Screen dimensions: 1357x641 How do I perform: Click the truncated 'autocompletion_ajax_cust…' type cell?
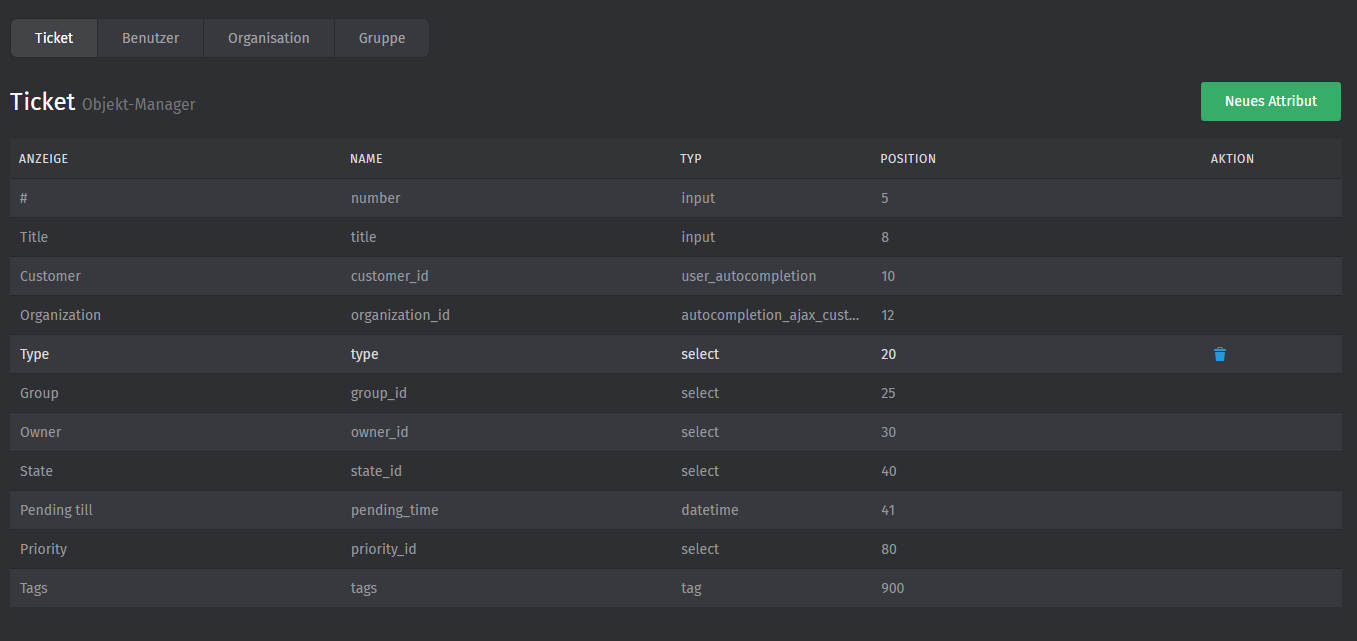pos(770,315)
